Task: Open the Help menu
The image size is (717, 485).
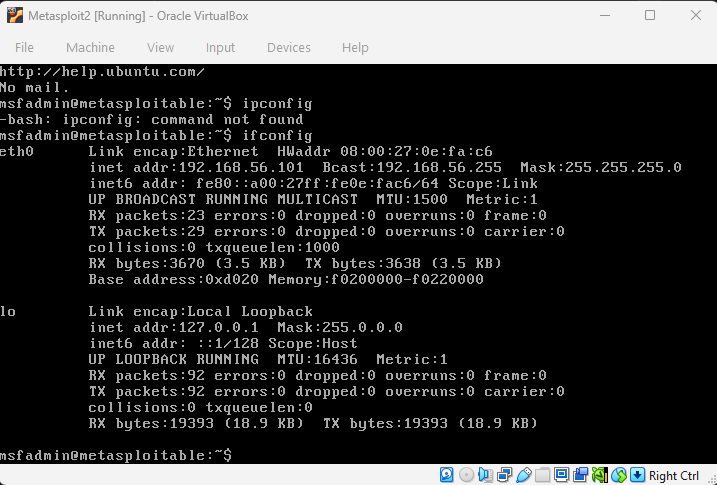Action: point(355,48)
